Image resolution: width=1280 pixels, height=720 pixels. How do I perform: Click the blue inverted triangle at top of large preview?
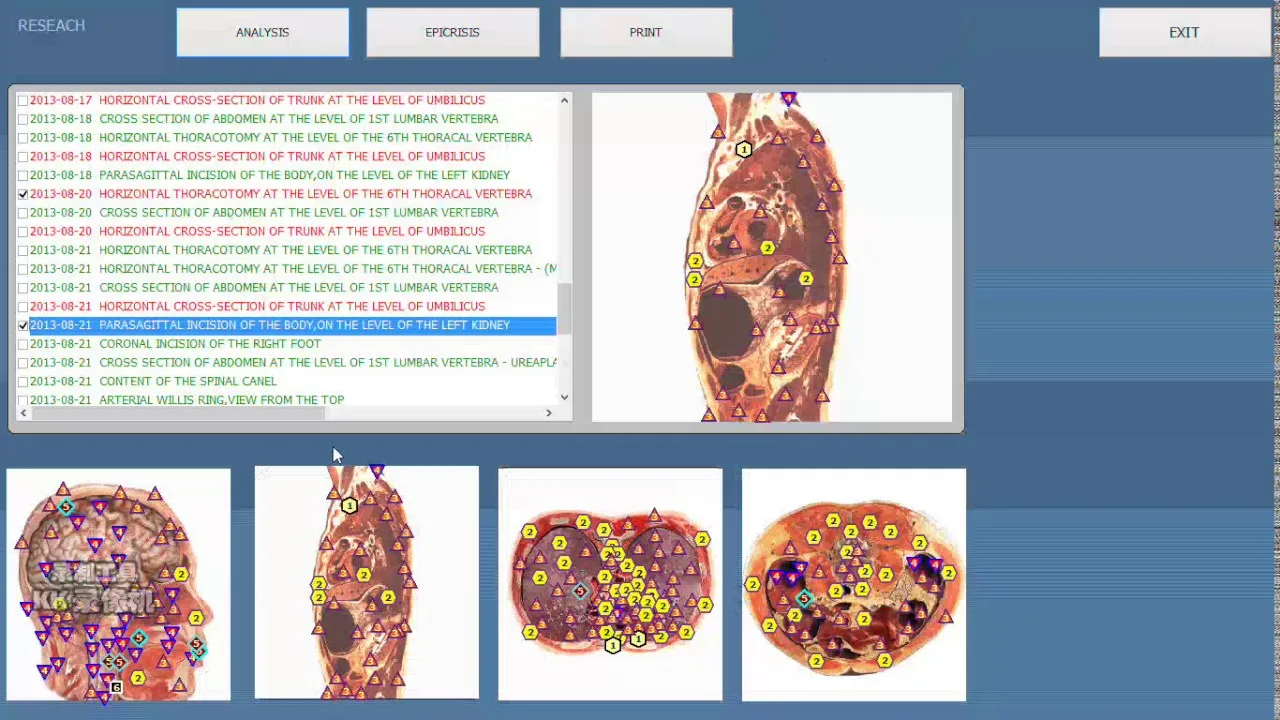(x=789, y=99)
